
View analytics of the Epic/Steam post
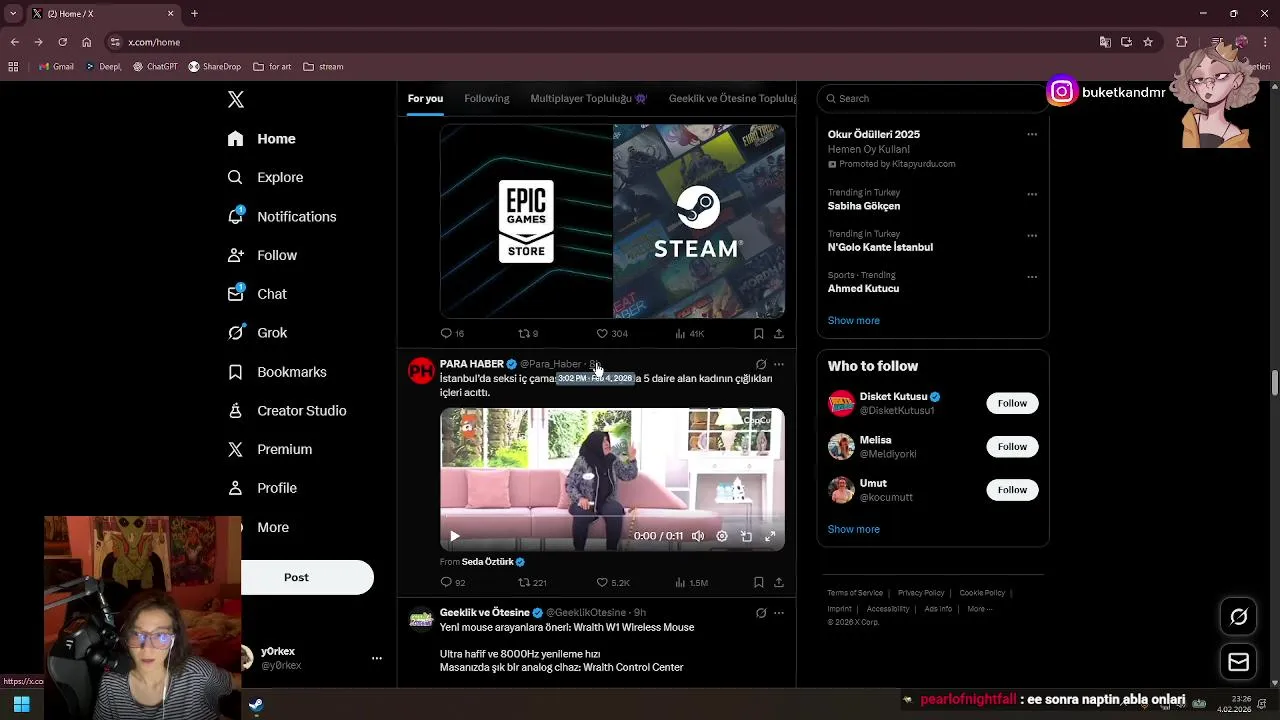coord(690,333)
